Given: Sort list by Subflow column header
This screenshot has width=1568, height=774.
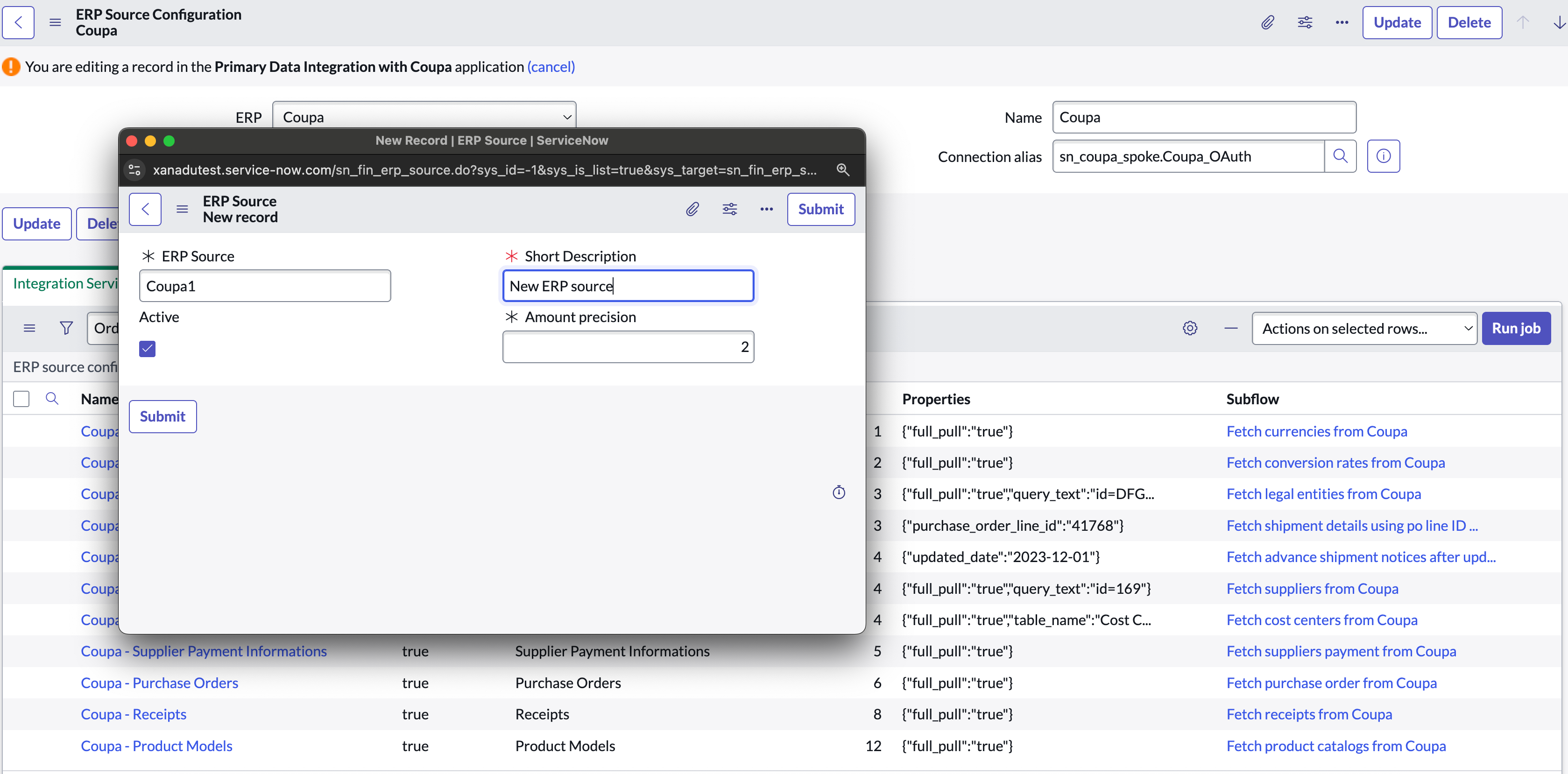Looking at the screenshot, I should [x=1252, y=399].
